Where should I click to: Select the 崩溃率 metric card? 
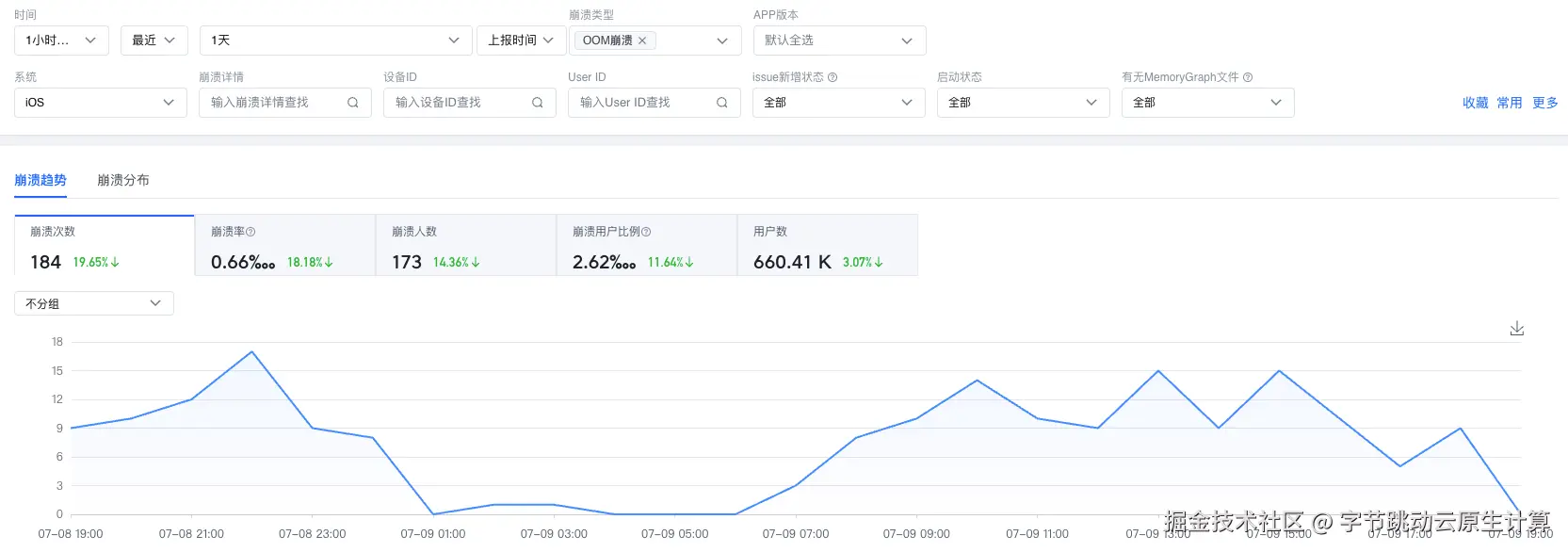click(x=285, y=246)
